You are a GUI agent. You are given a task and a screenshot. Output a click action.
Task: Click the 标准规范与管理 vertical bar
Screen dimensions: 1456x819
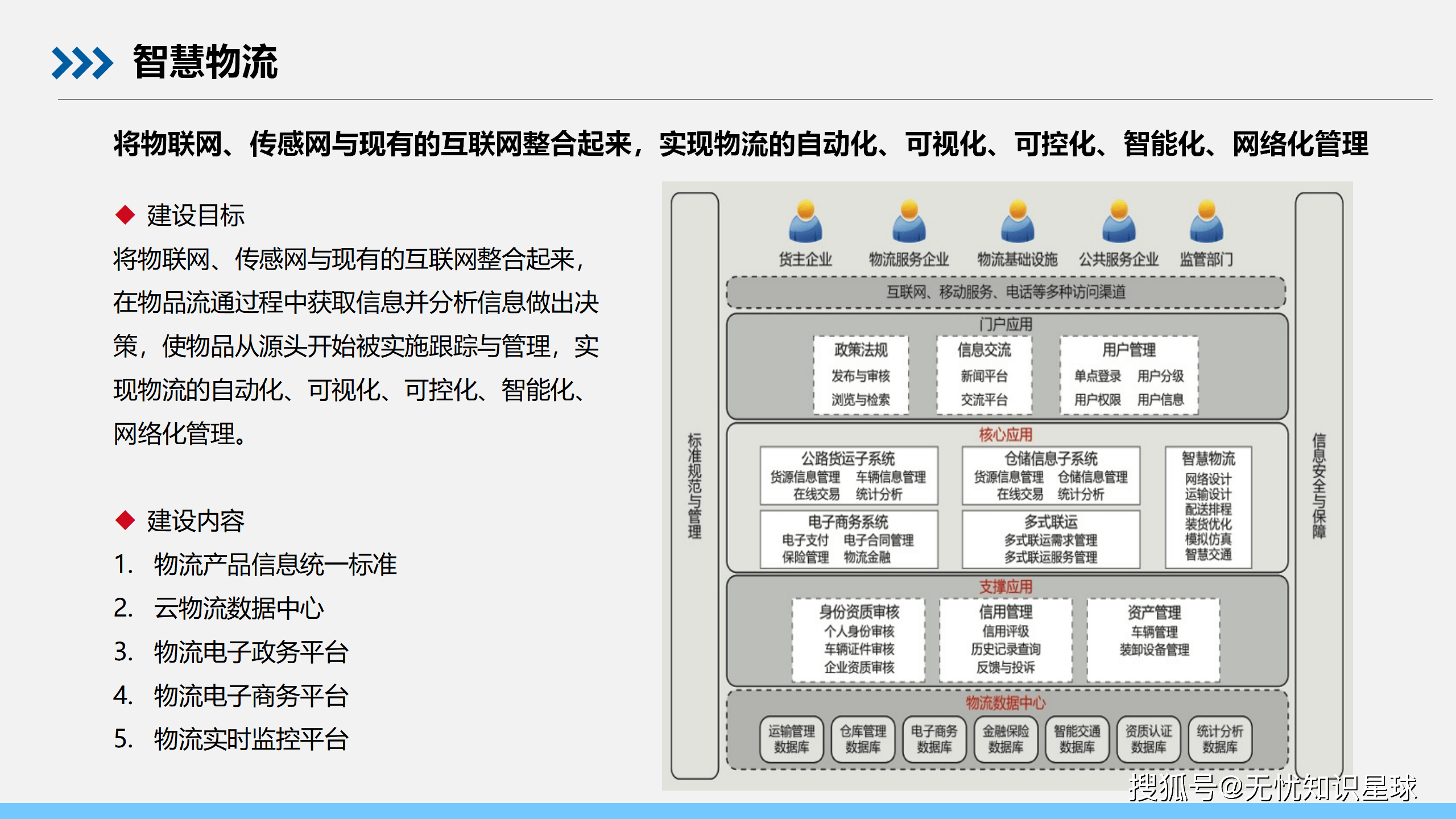694,486
